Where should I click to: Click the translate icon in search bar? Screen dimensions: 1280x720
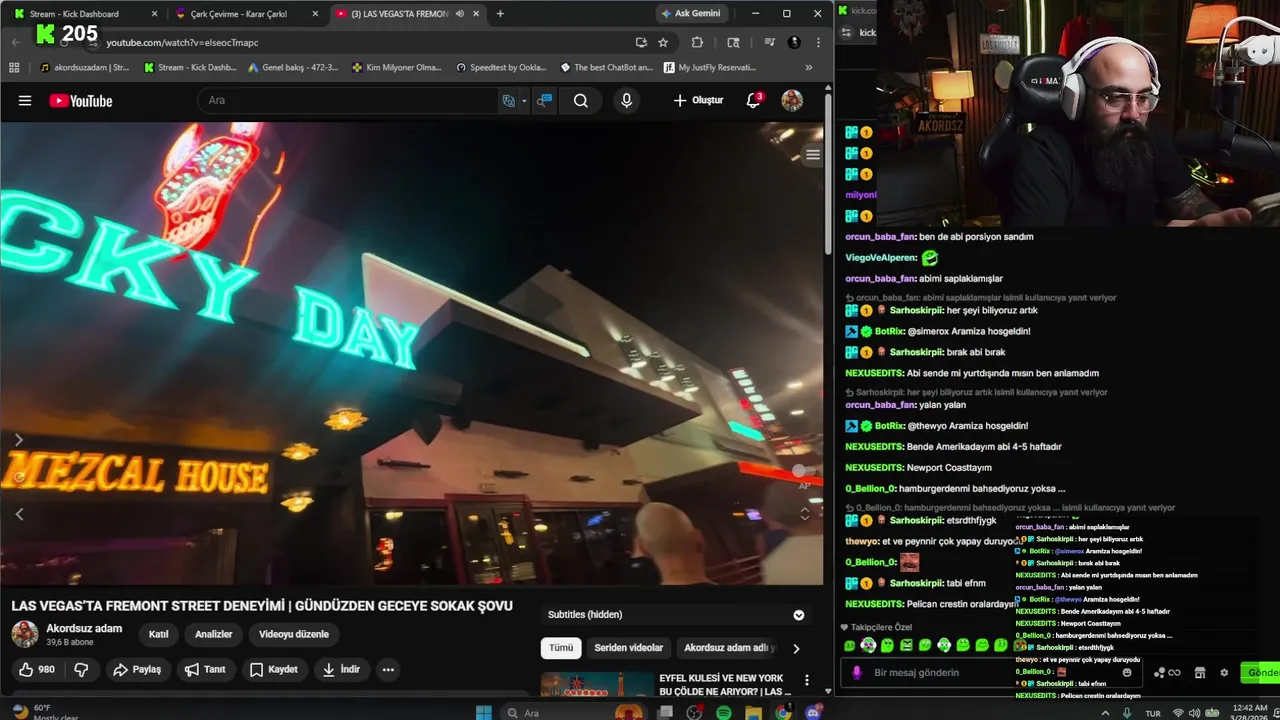(509, 101)
